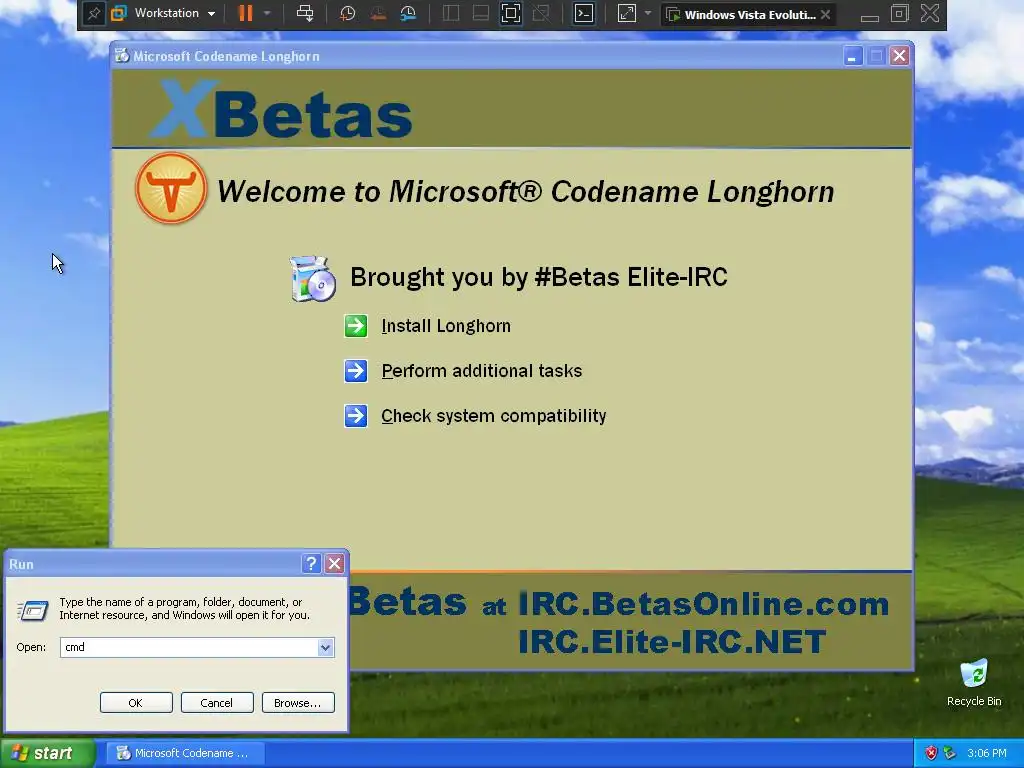Show or hide the library sidebar
Image resolution: width=1024 pixels, height=768 pixels.
(x=451, y=13)
